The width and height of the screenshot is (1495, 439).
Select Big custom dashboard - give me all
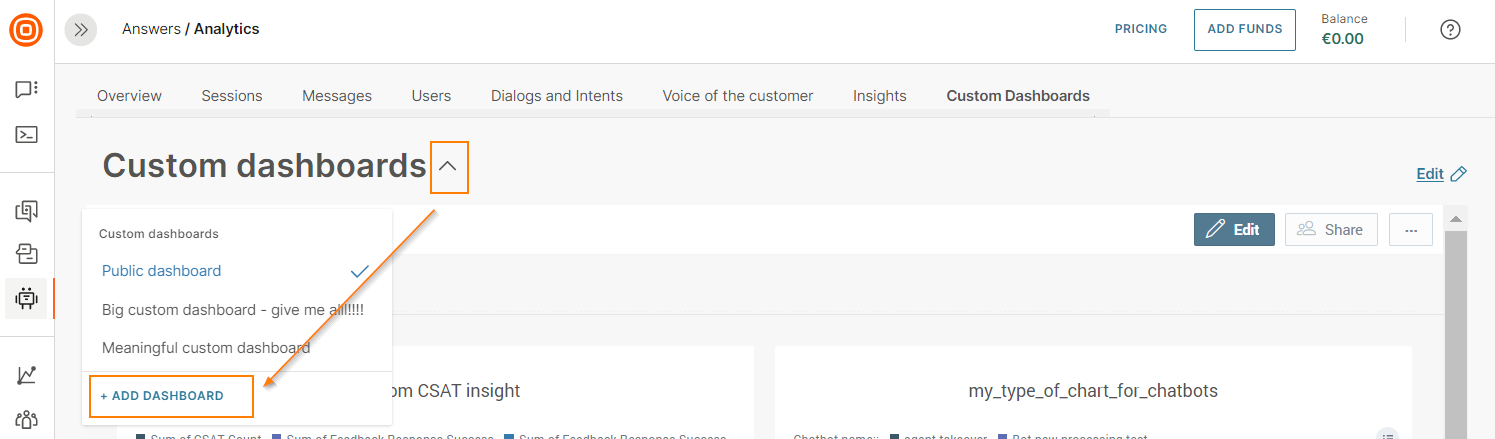pyautogui.click(x=232, y=310)
